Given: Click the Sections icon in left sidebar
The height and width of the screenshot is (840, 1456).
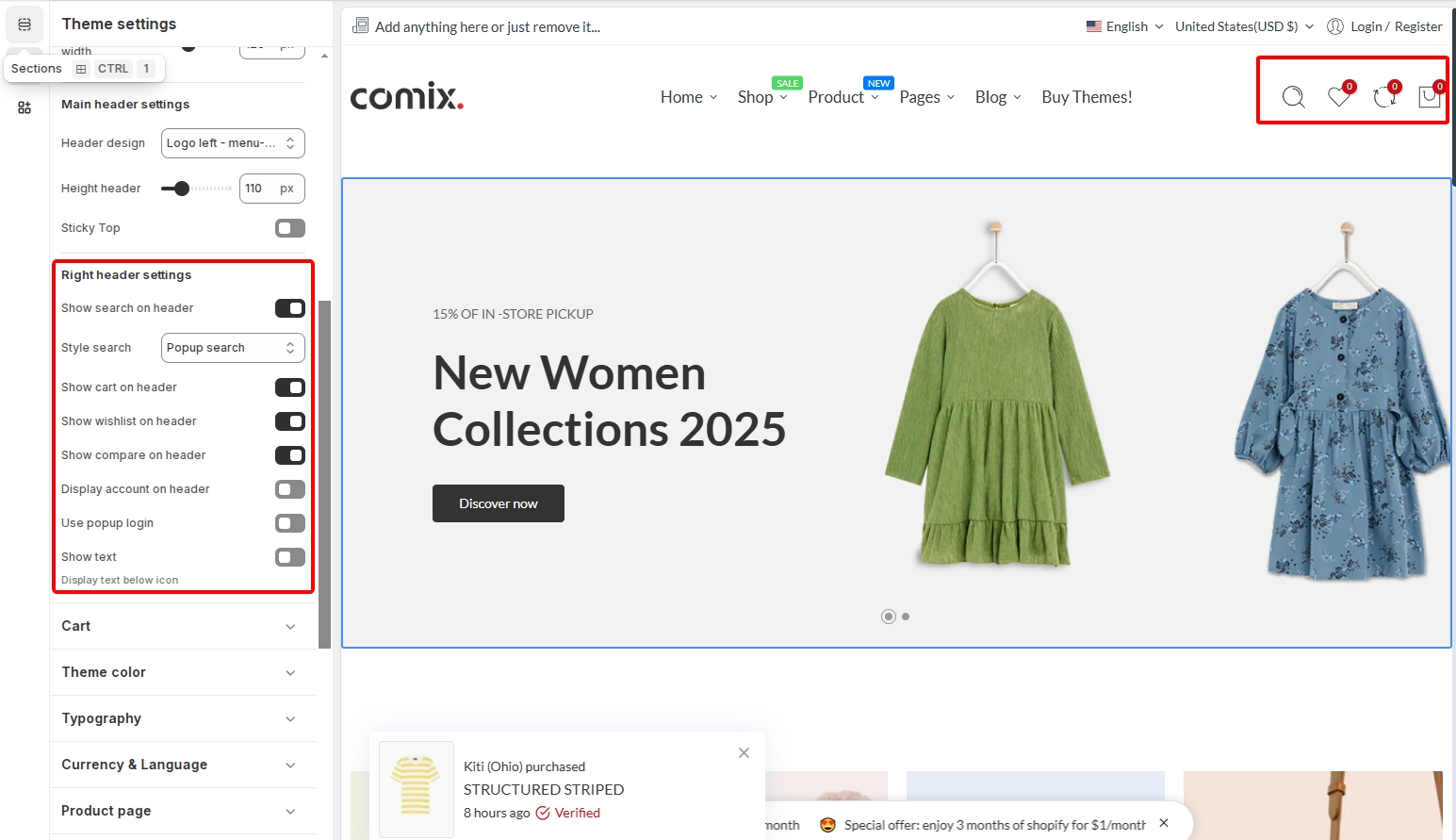Looking at the screenshot, I should click(25, 25).
